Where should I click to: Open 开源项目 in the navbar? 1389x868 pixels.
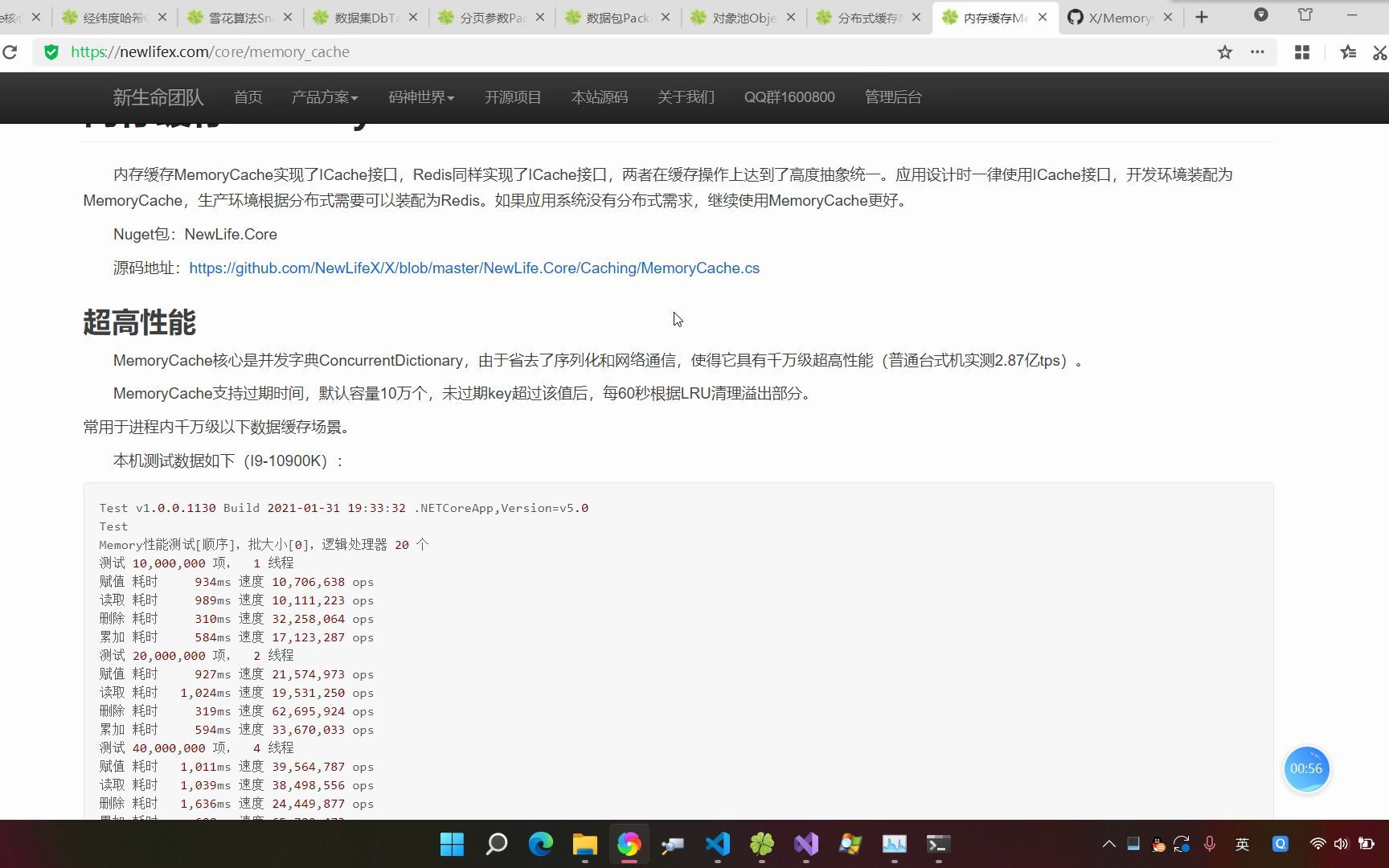(513, 97)
